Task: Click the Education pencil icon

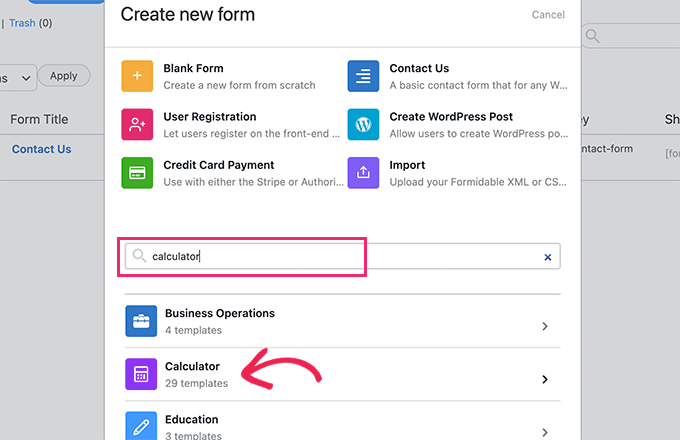Action: click(x=141, y=426)
